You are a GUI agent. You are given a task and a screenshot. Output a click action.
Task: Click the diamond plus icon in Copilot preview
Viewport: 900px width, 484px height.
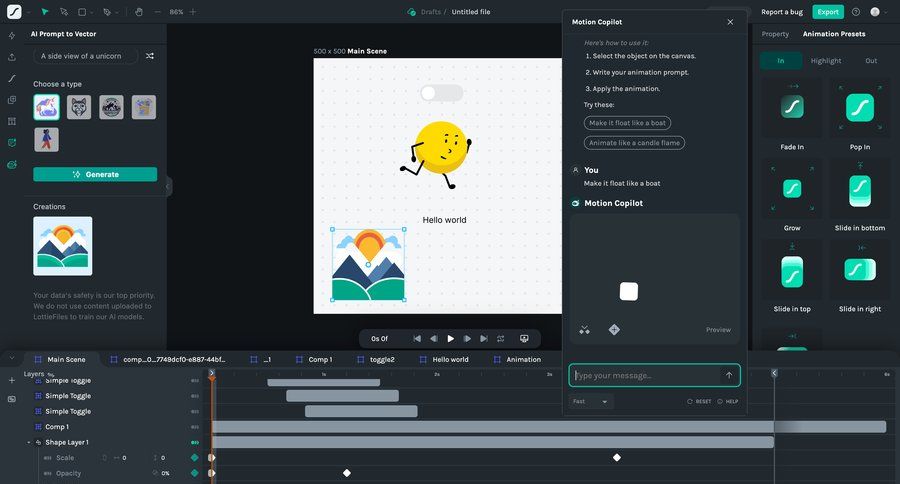click(614, 330)
